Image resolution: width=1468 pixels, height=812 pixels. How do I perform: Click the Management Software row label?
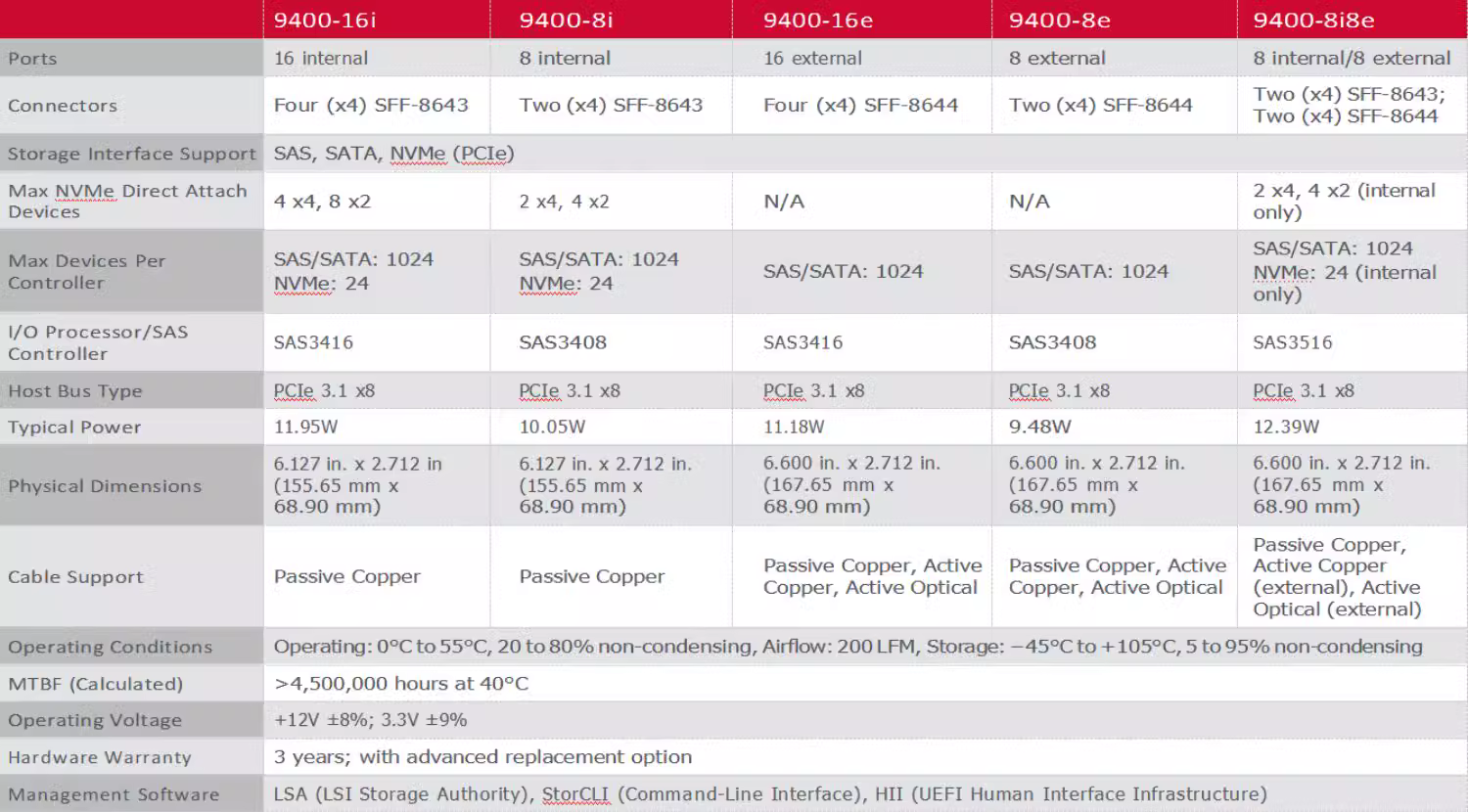114,794
